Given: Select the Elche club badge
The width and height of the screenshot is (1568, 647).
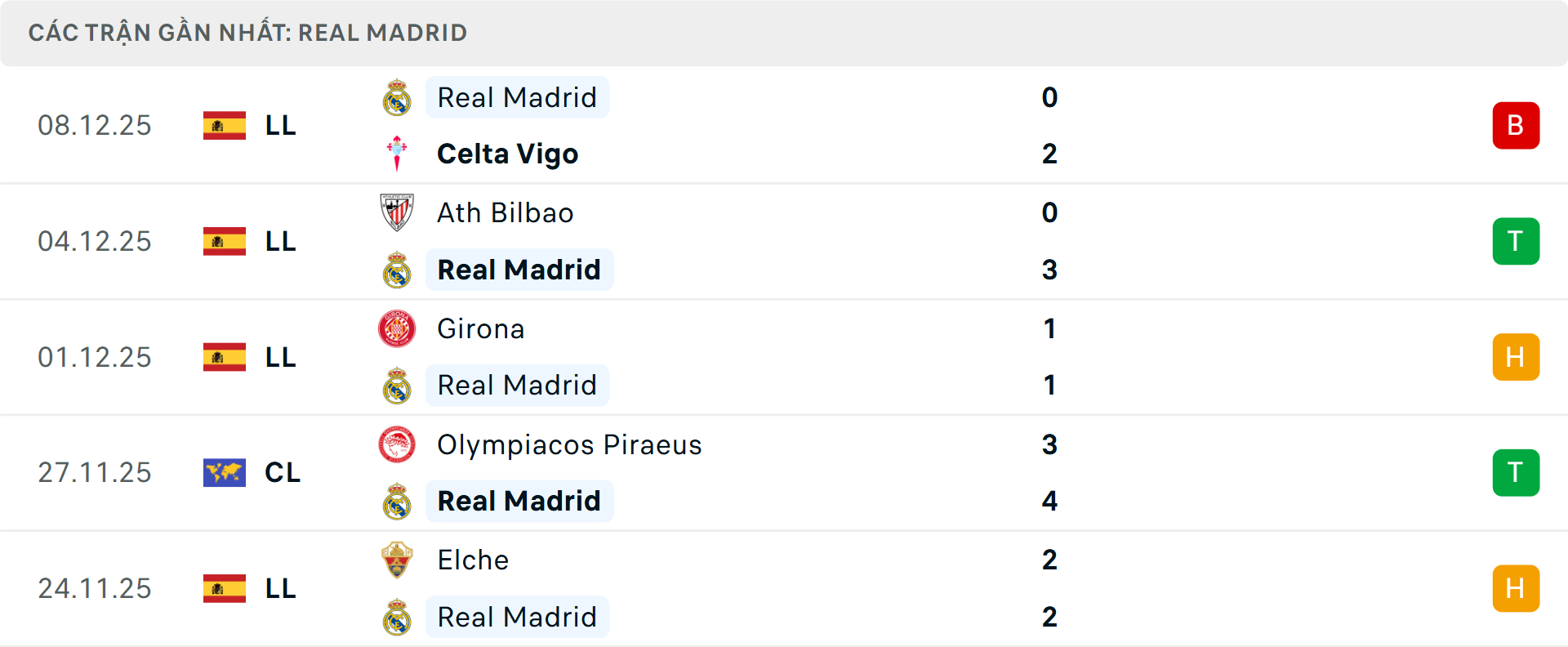Looking at the screenshot, I should [397, 560].
